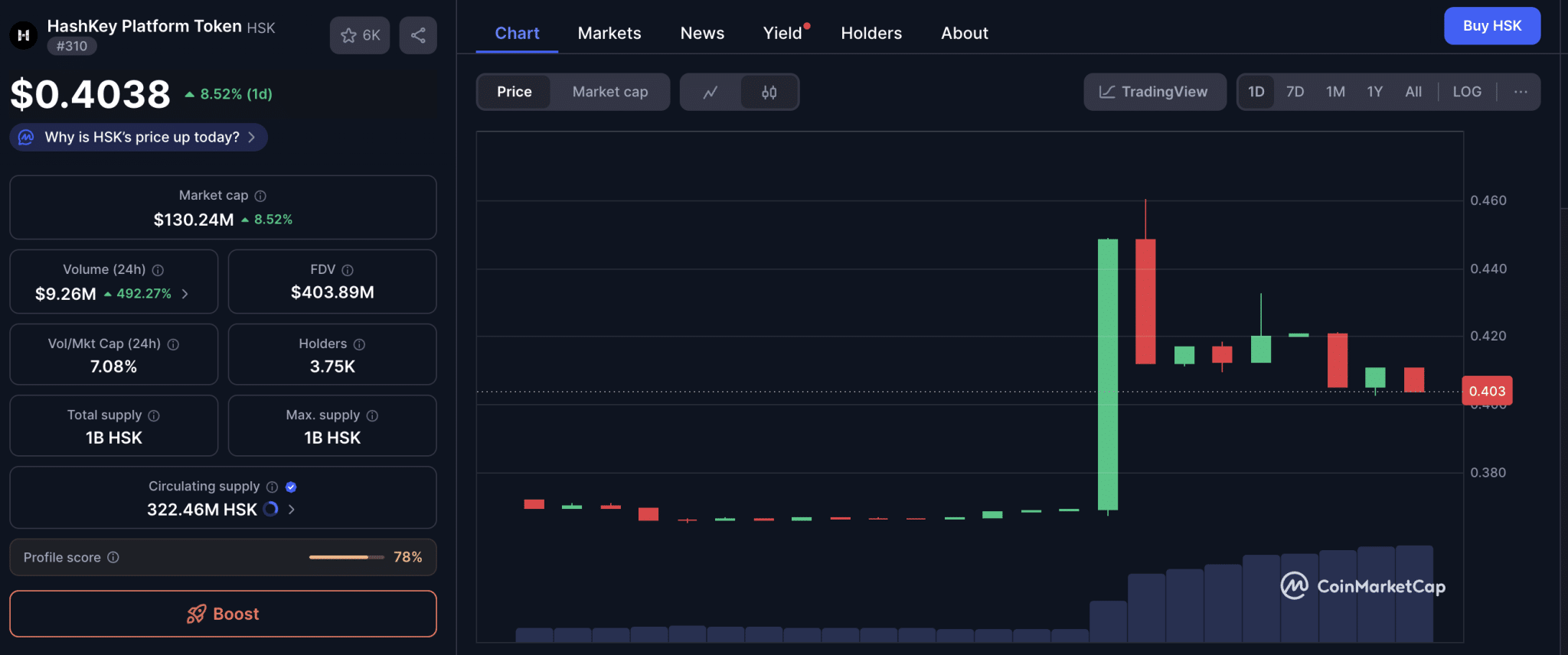Click Market cap info icon
Image resolution: width=1568 pixels, height=655 pixels.
[260, 196]
